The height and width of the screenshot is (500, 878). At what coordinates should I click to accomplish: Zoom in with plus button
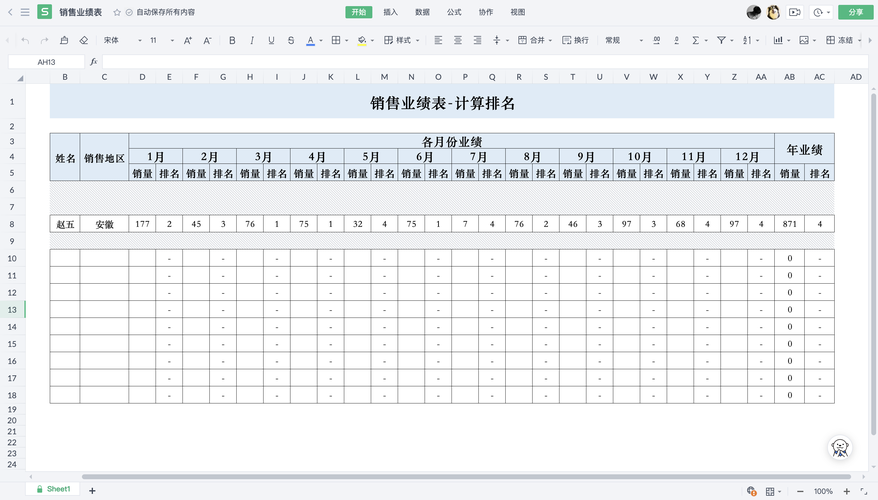coord(846,491)
